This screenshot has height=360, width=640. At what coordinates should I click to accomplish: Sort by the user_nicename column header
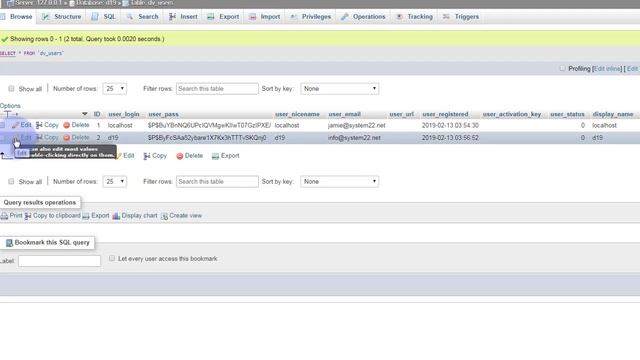click(297, 114)
